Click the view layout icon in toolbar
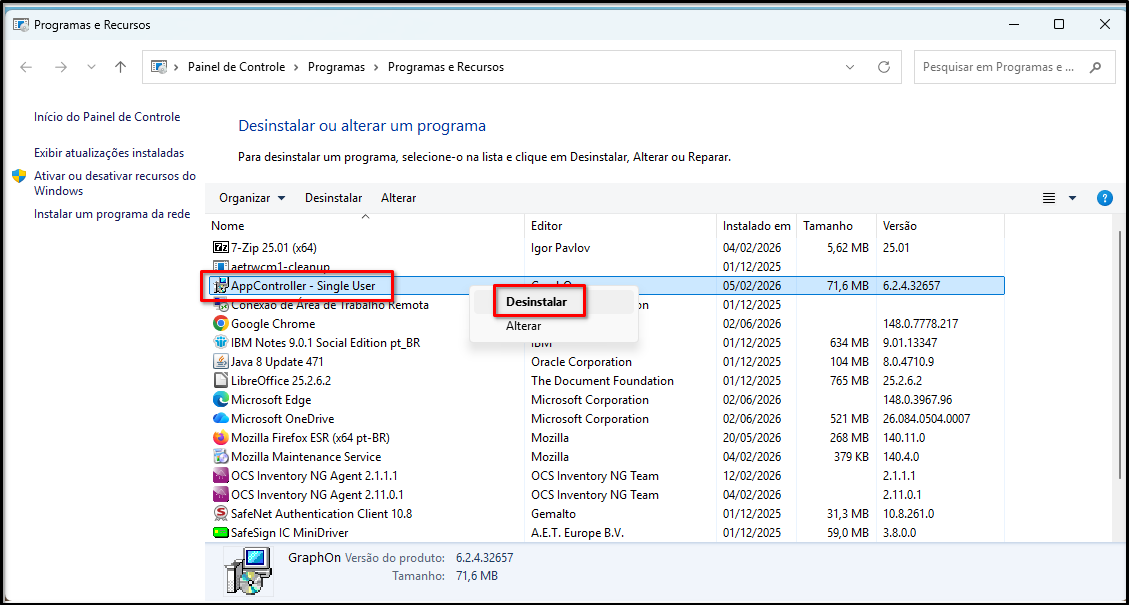 coord(1049,198)
